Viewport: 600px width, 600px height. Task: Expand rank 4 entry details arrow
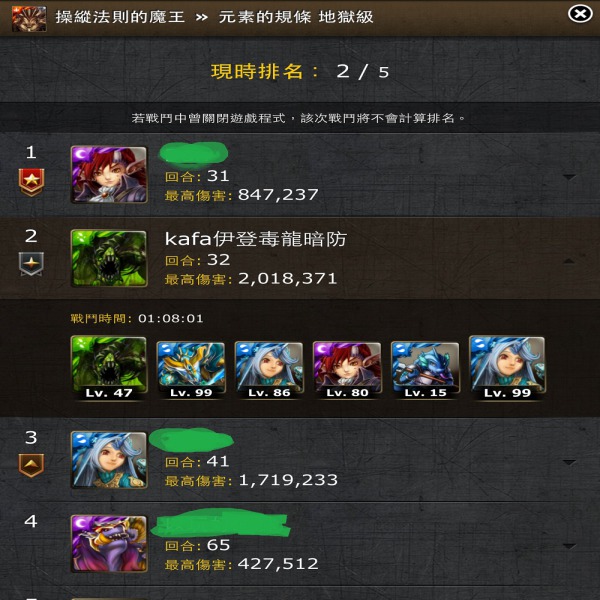point(569,546)
